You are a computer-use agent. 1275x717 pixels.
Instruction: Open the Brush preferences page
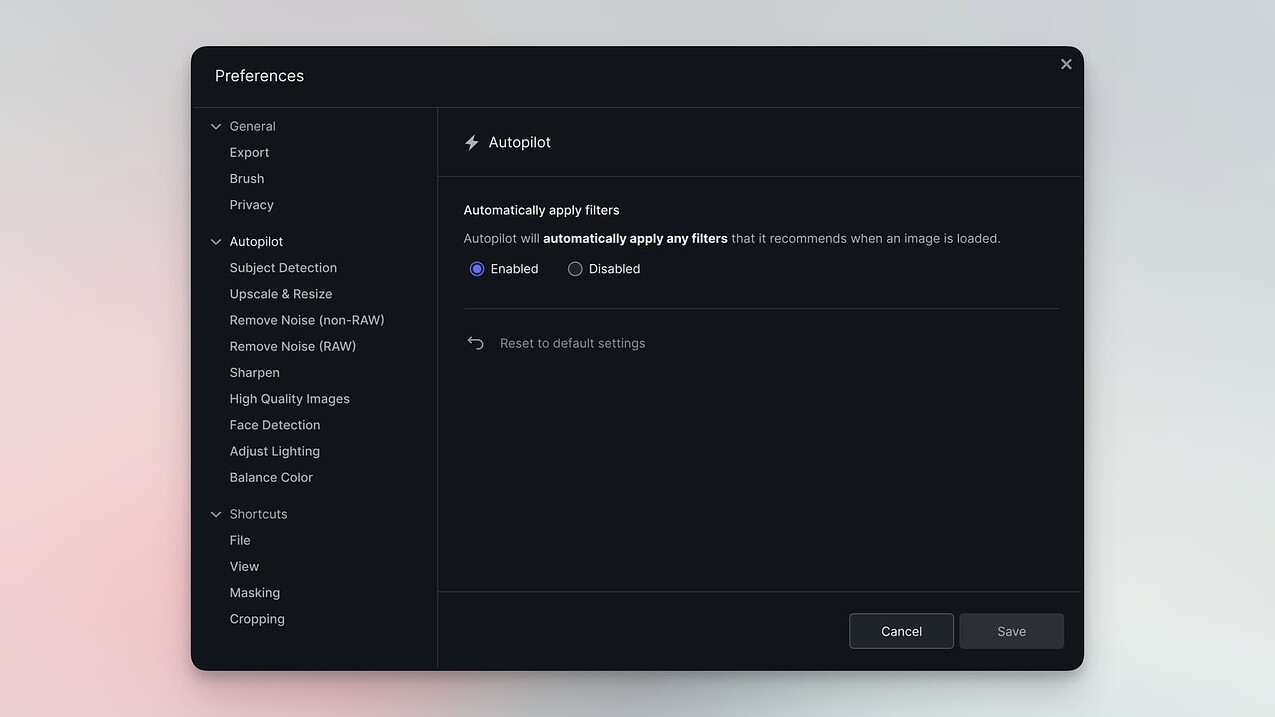(x=246, y=178)
